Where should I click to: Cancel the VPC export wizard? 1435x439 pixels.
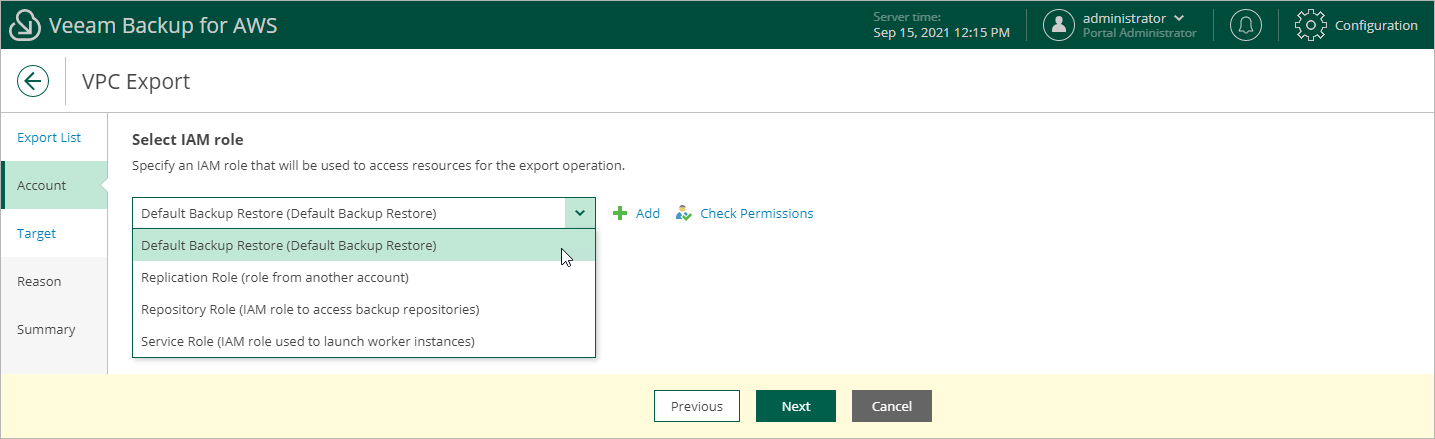[x=891, y=406]
